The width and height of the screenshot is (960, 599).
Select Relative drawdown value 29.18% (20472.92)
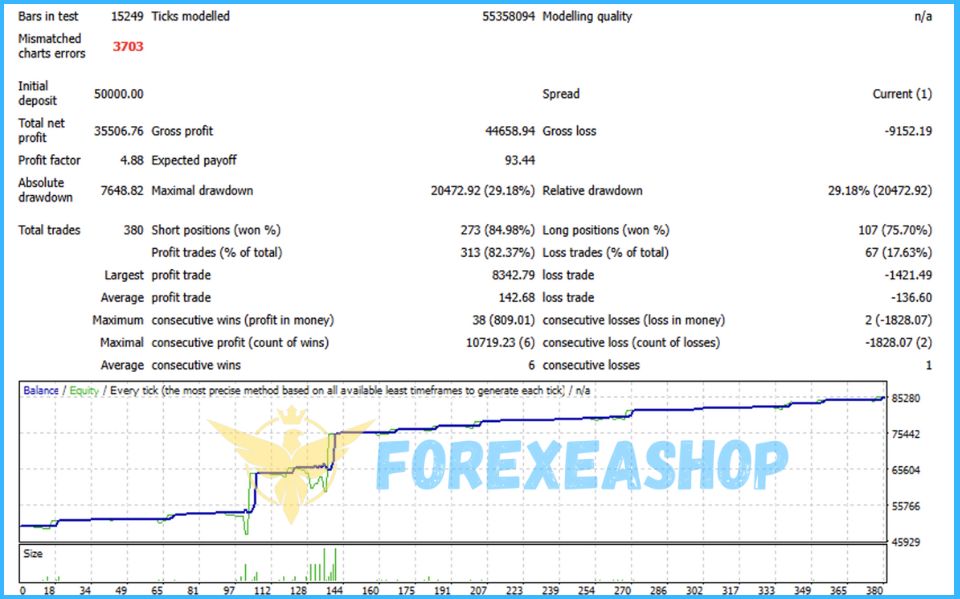(880, 190)
